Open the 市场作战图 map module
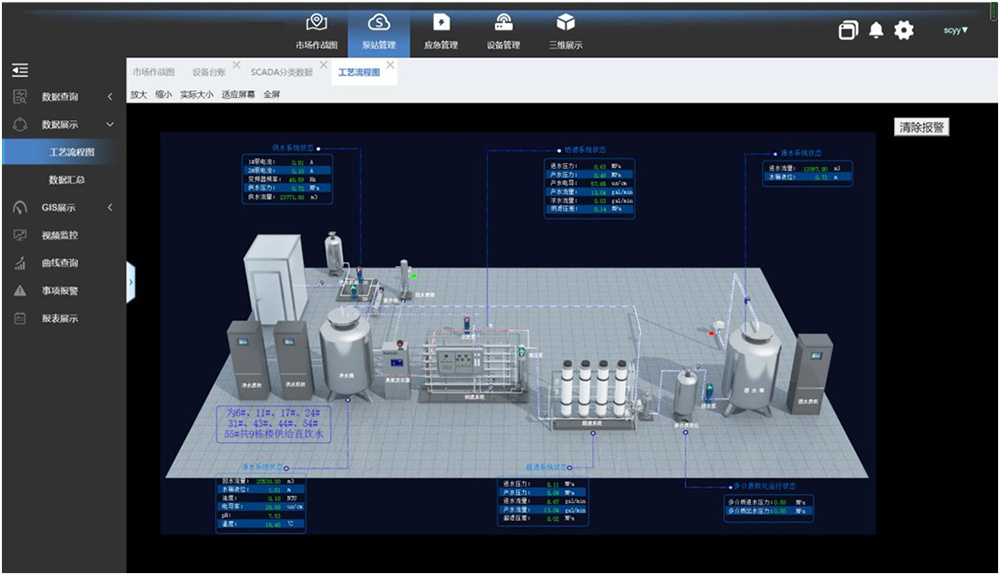 (316, 30)
